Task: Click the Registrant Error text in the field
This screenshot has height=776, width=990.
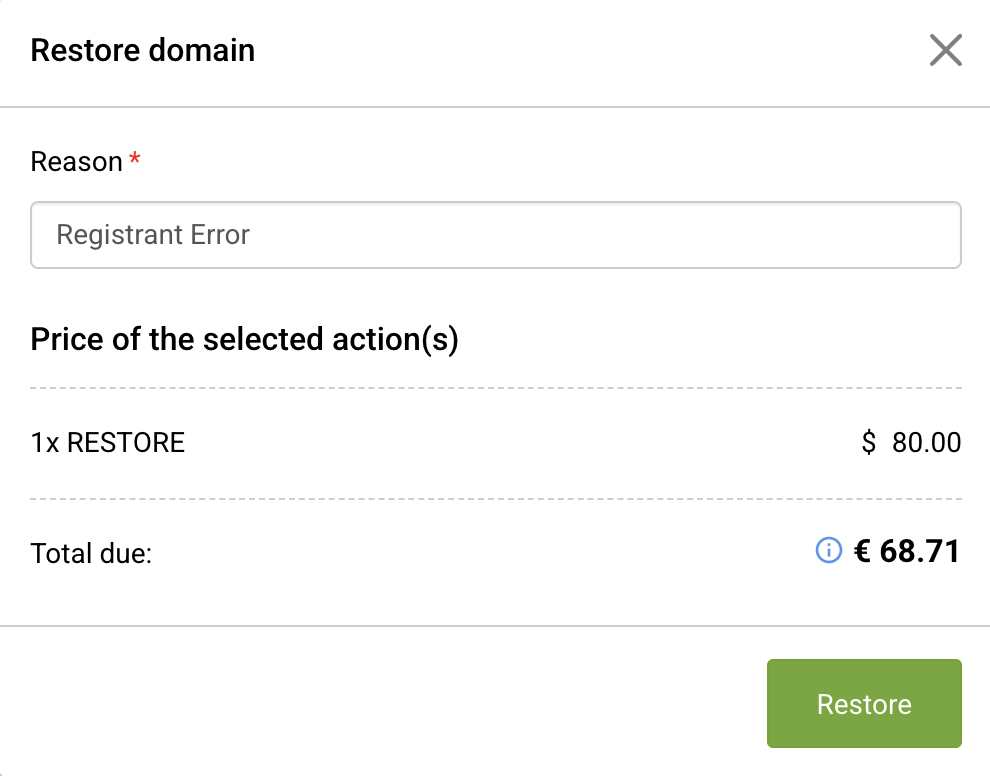Action: [x=153, y=235]
